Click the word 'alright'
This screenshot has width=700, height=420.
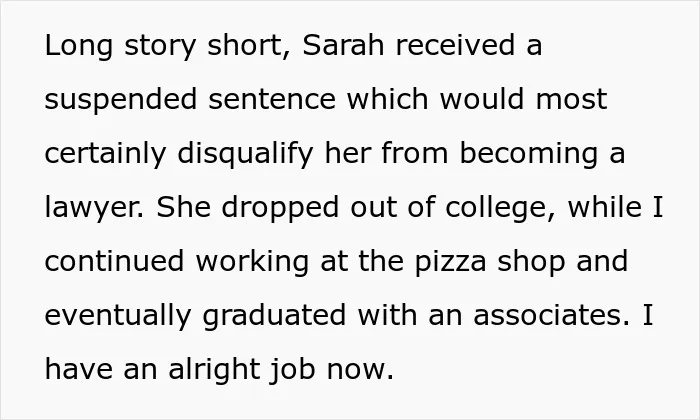214,370
